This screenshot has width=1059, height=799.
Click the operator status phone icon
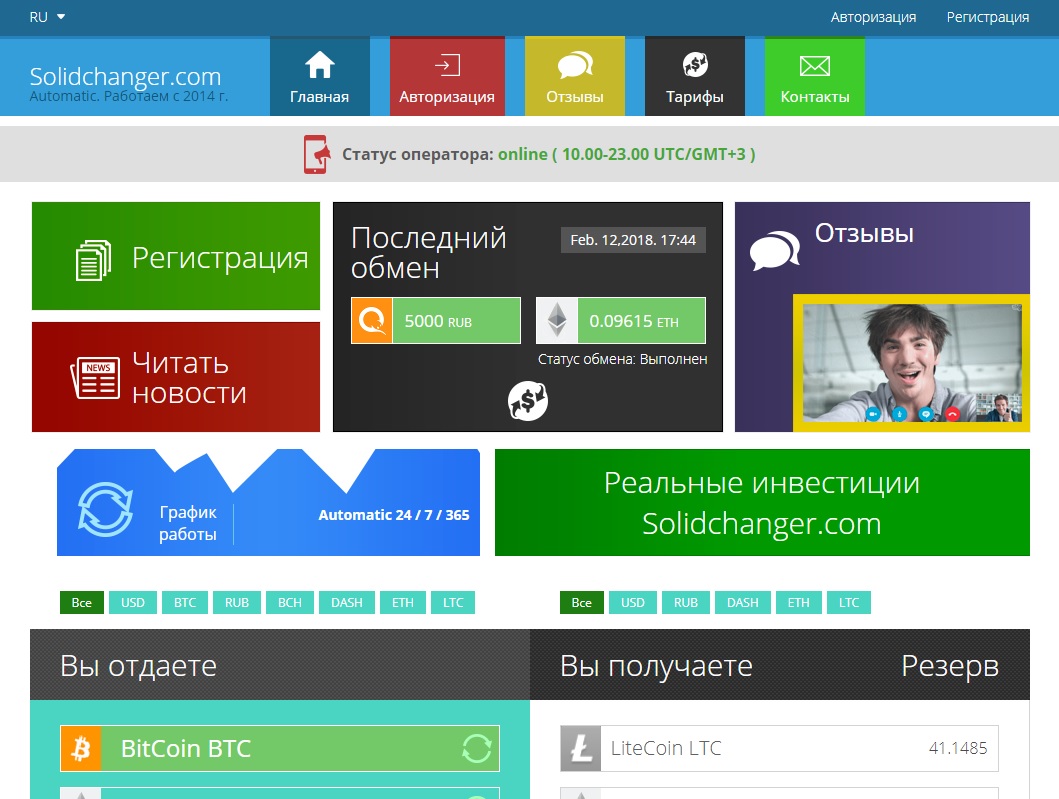tap(317, 155)
